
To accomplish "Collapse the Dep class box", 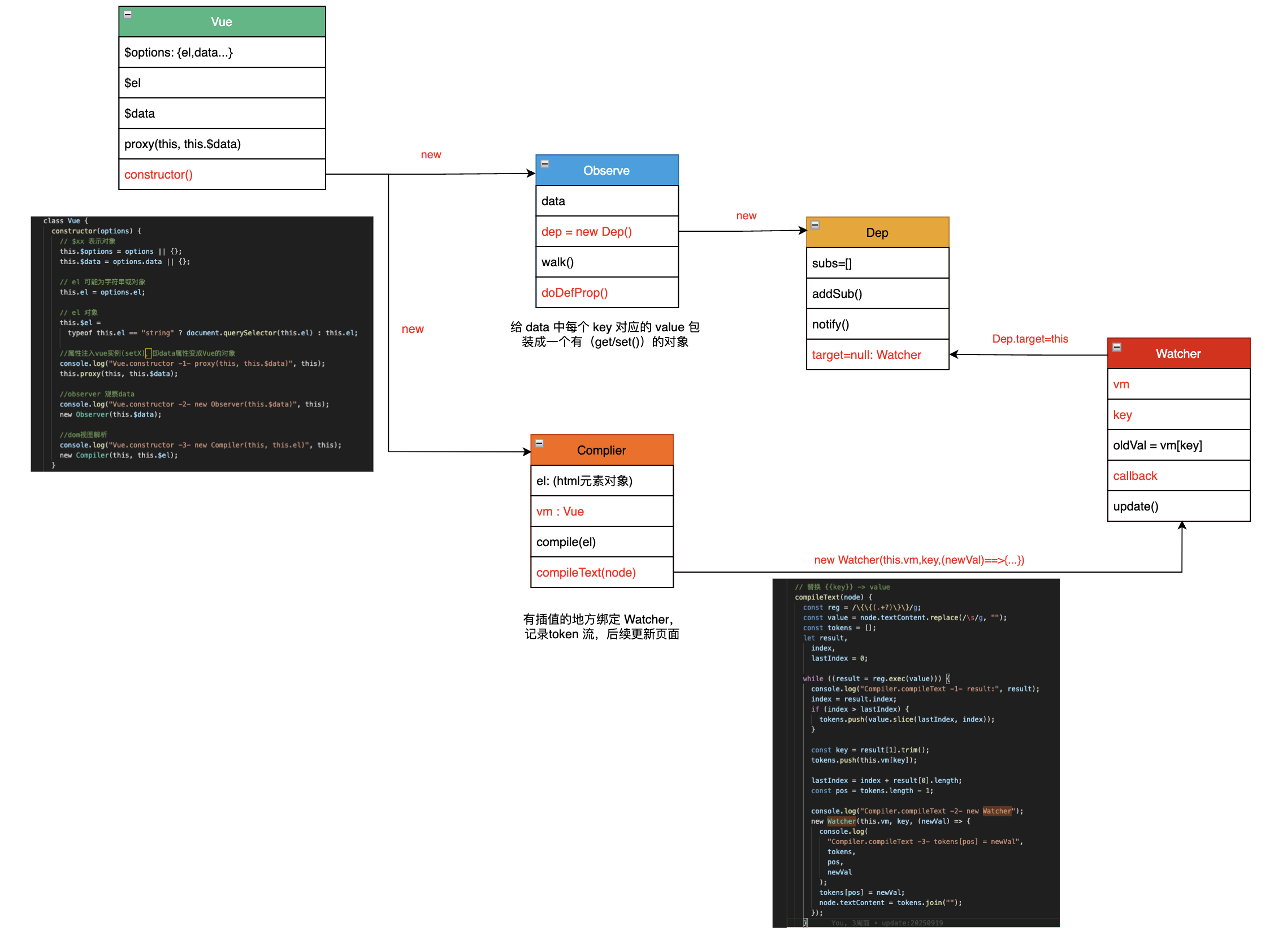I will pyautogui.click(x=815, y=225).
